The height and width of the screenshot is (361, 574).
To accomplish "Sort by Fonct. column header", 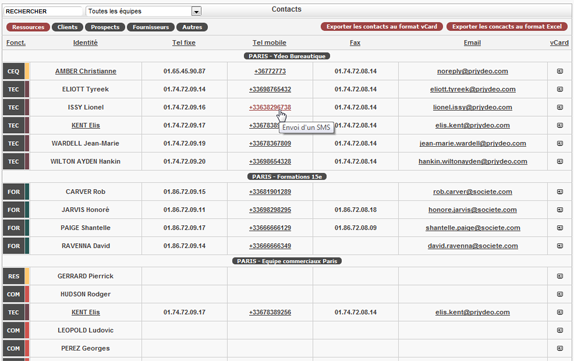I will pos(16,42).
